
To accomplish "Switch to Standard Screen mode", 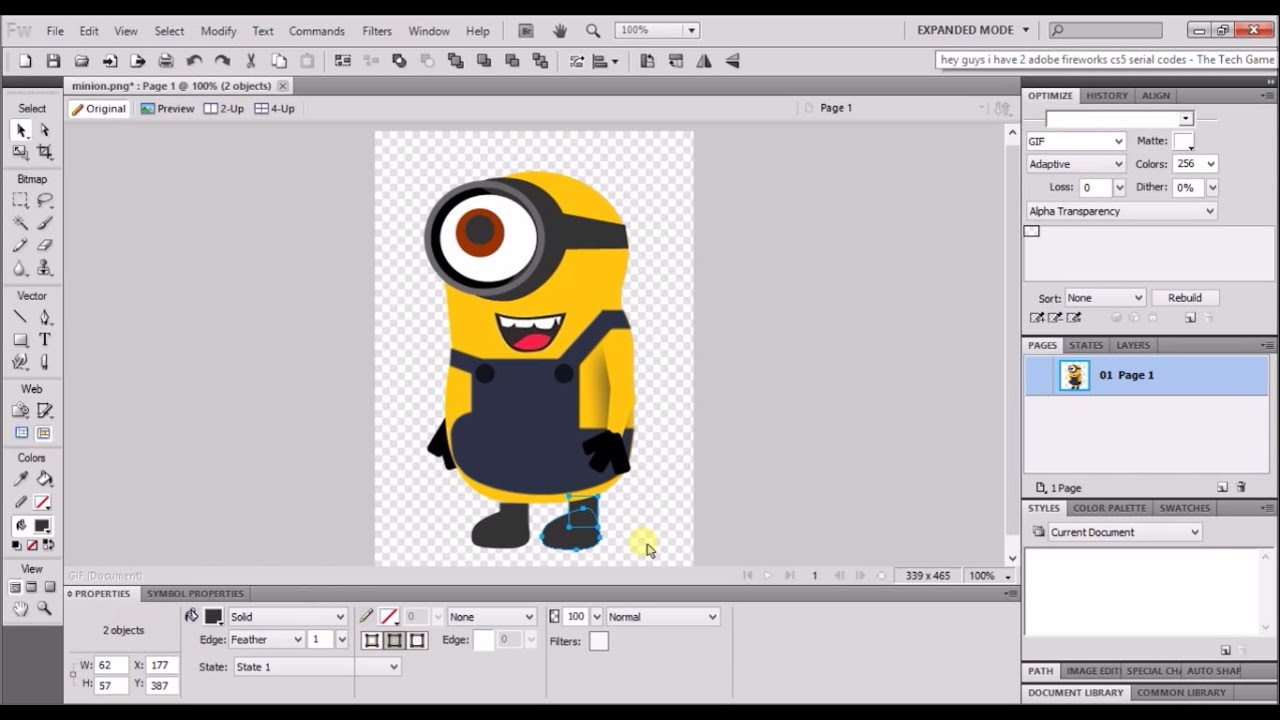I will [x=15, y=587].
